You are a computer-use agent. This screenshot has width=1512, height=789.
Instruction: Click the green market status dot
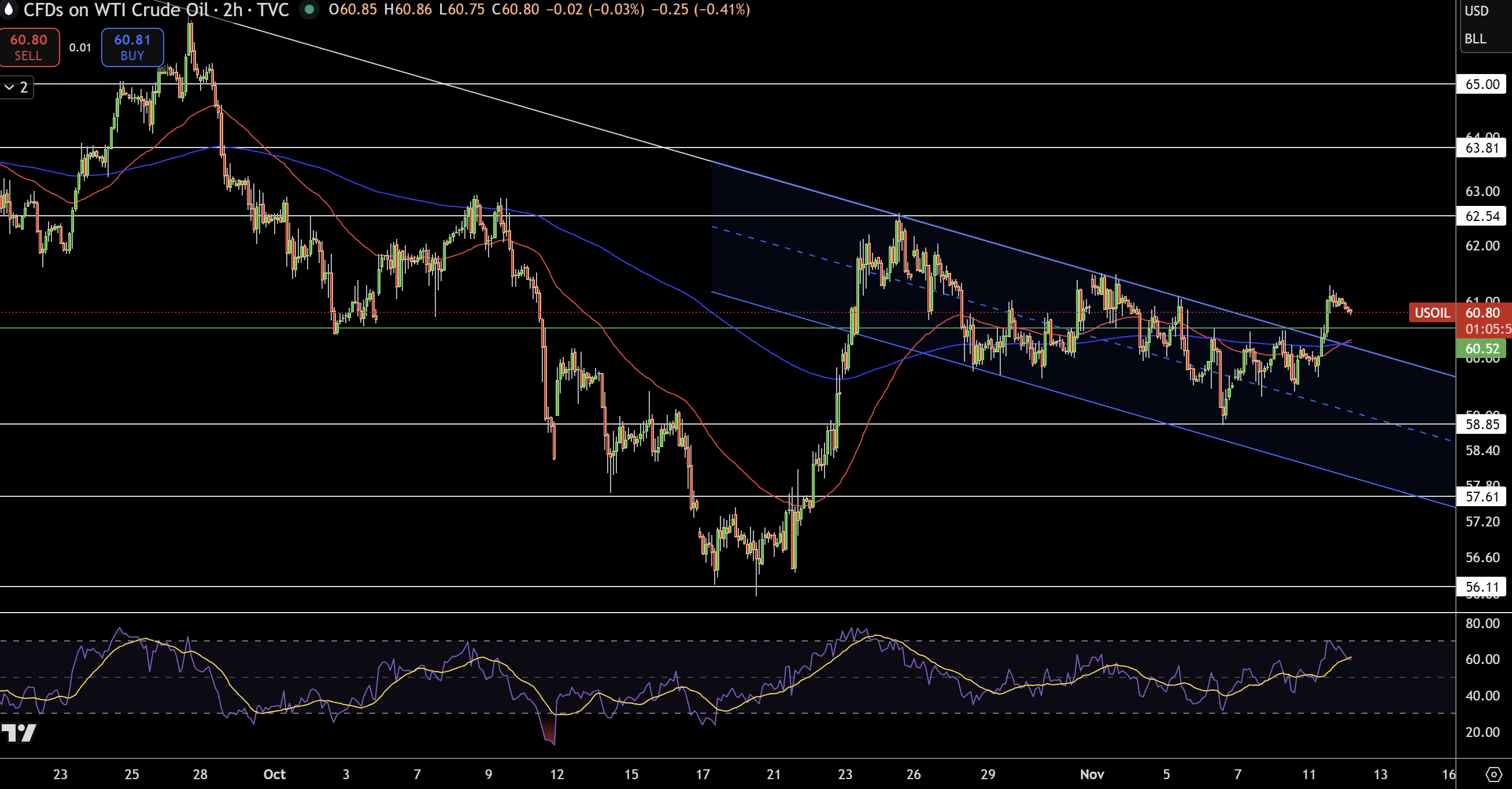309,9
